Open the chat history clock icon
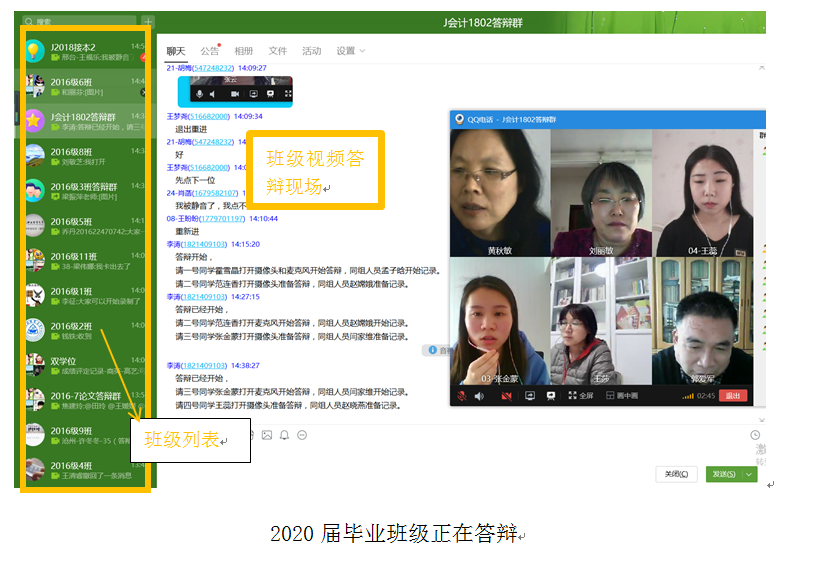The image size is (839, 566). [x=755, y=435]
